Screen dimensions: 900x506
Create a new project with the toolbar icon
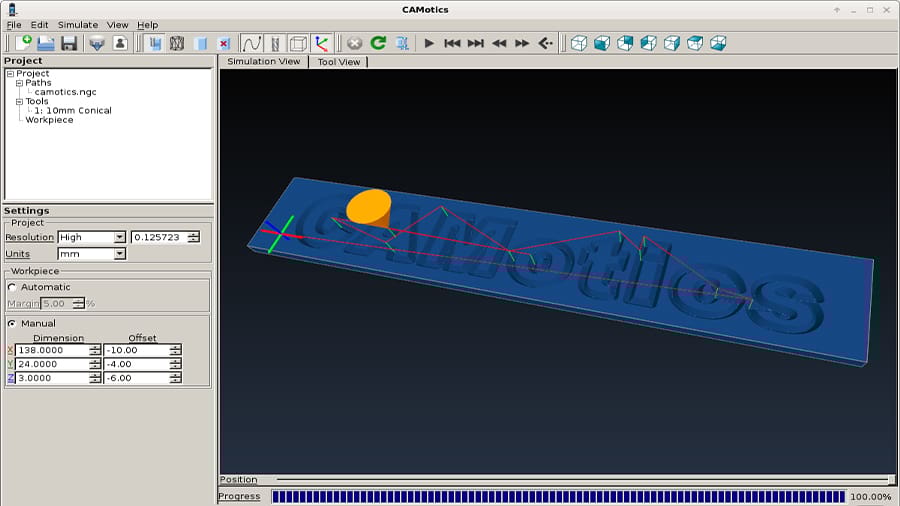coord(23,43)
